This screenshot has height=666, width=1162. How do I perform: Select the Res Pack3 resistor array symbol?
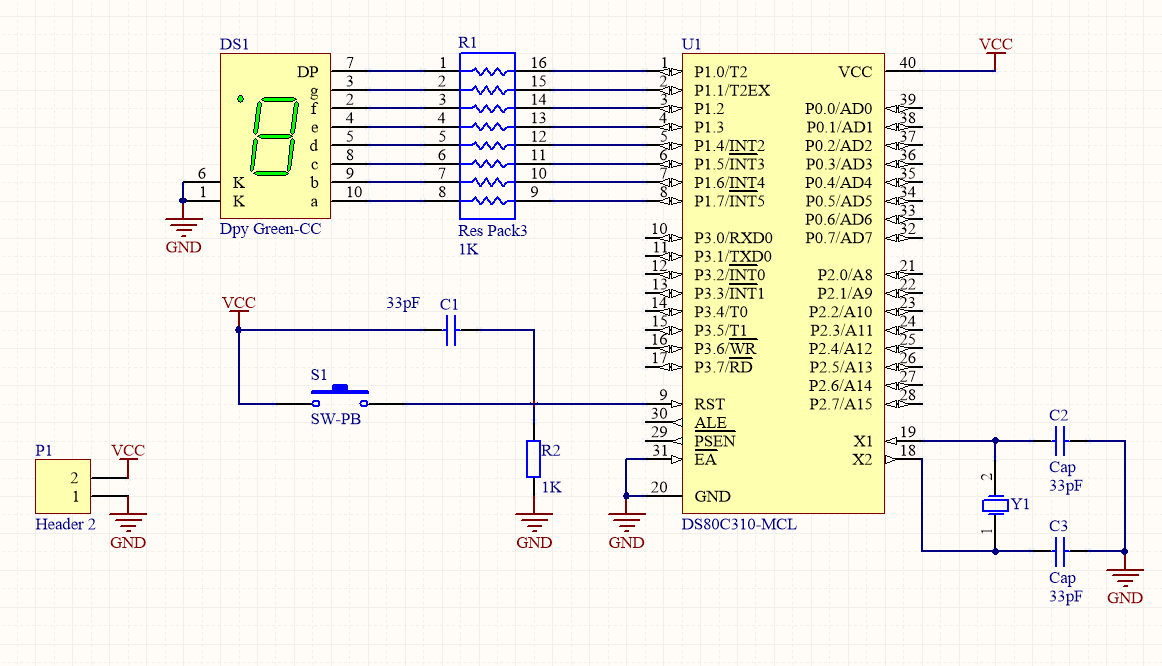pyautogui.click(x=487, y=136)
